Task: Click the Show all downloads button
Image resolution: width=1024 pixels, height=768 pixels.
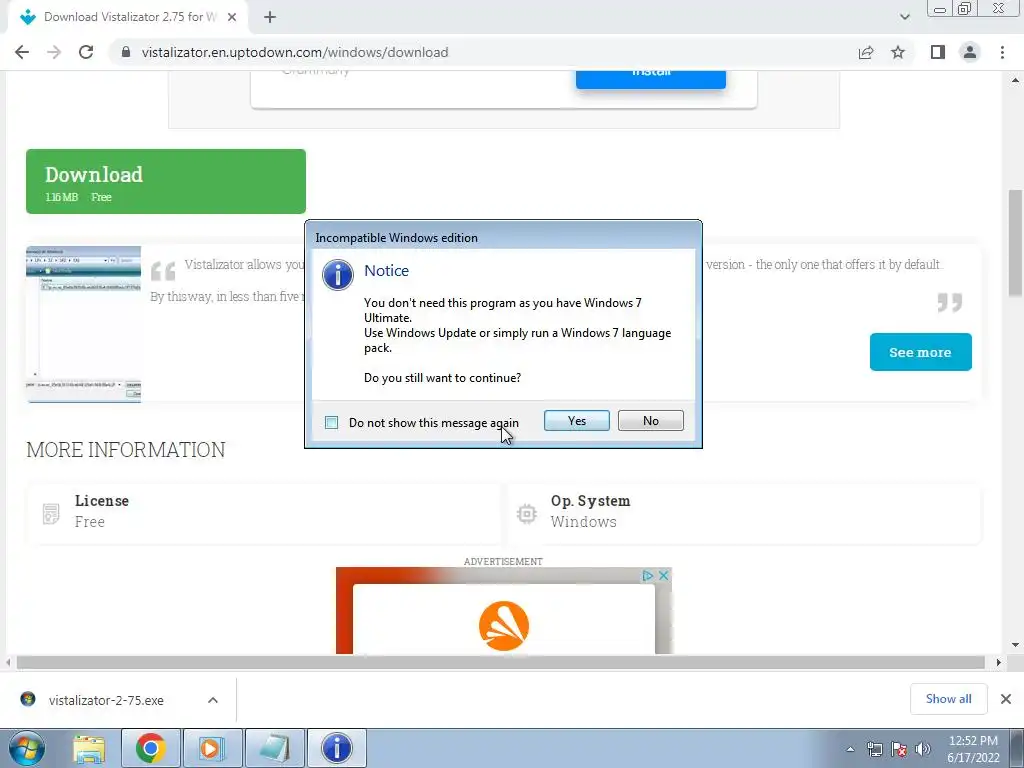Action: (x=948, y=699)
